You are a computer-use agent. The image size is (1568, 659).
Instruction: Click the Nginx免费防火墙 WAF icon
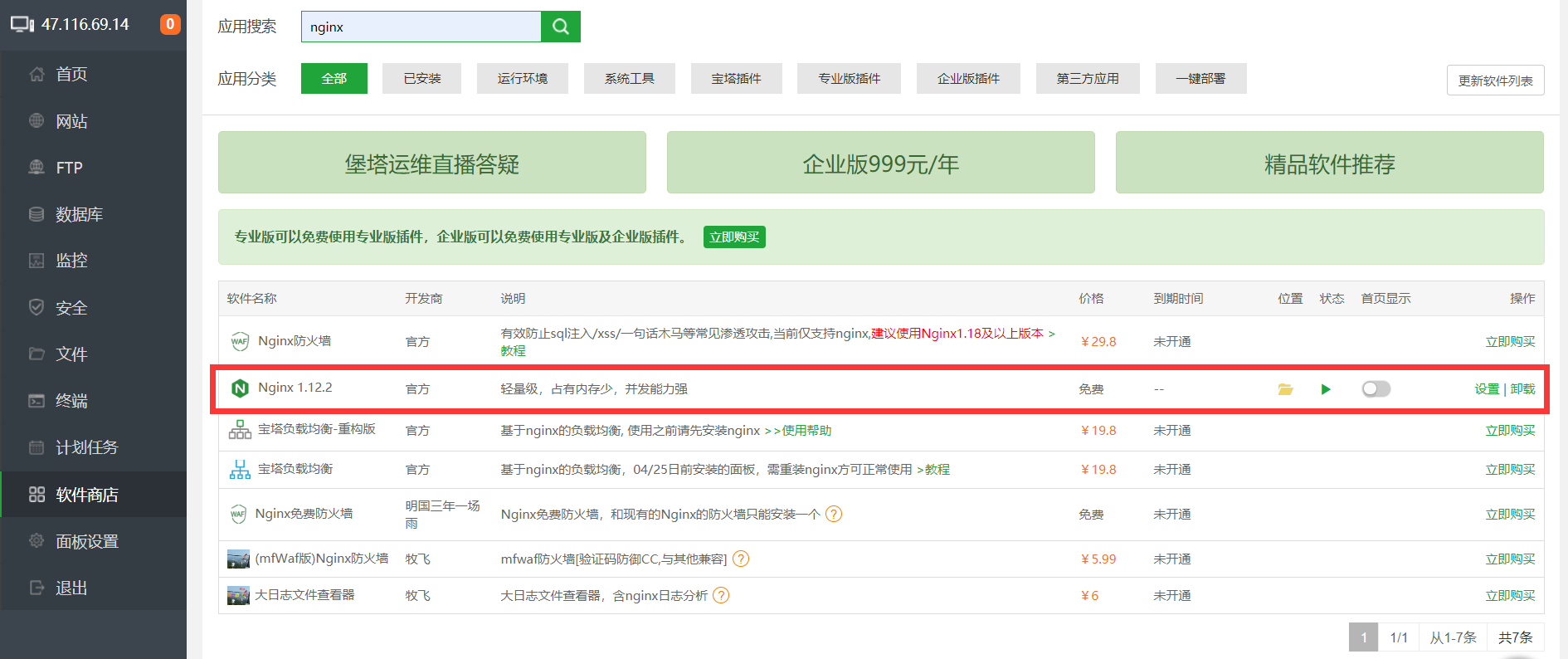[238, 515]
